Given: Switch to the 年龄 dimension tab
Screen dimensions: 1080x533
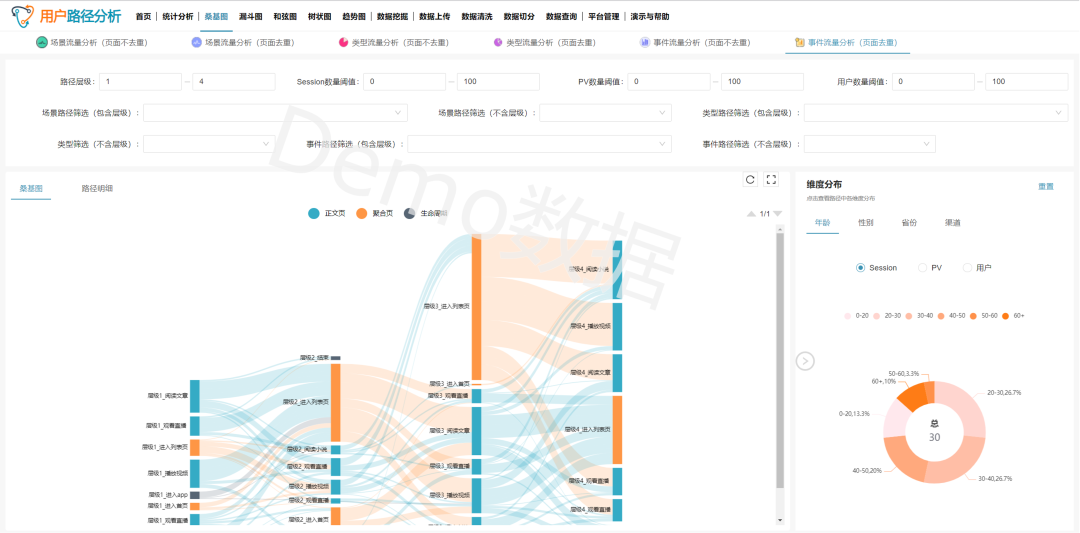Looking at the screenshot, I should [x=822, y=222].
